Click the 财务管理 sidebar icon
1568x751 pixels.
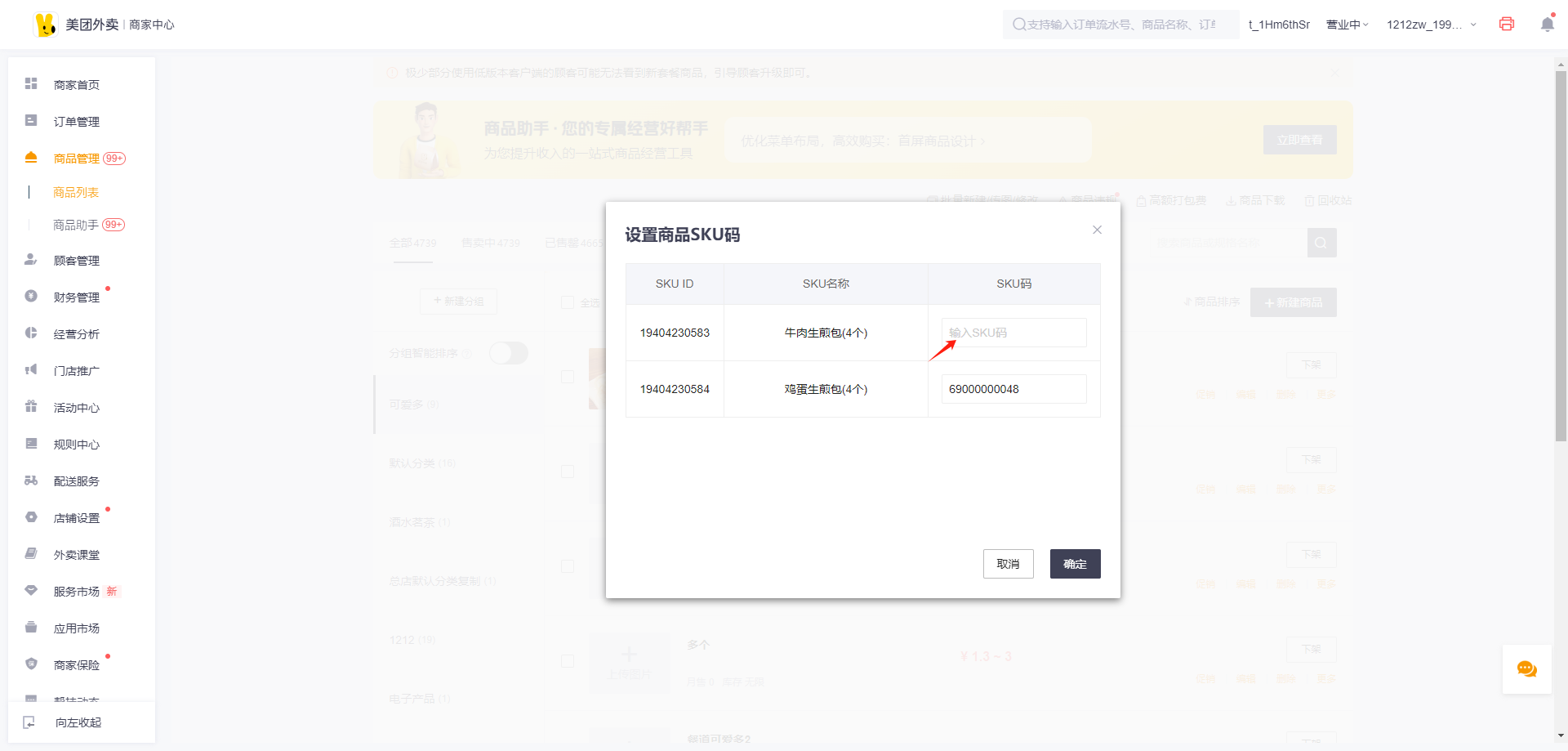pyautogui.click(x=31, y=297)
